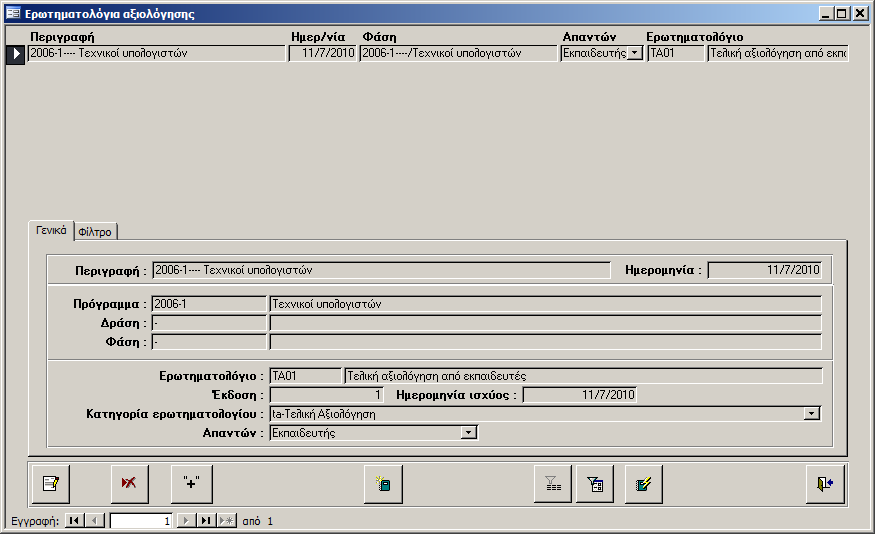Click the Περιγραφή field in the details panel
This screenshot has width=875, height=534.
(380, 270)
